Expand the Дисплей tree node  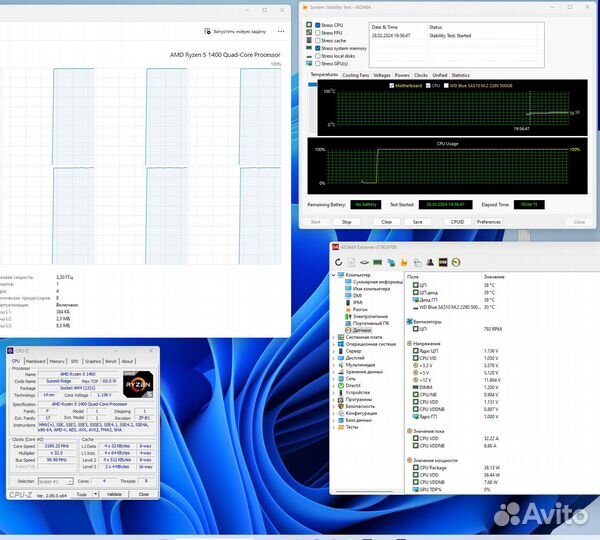click(333, 358)
